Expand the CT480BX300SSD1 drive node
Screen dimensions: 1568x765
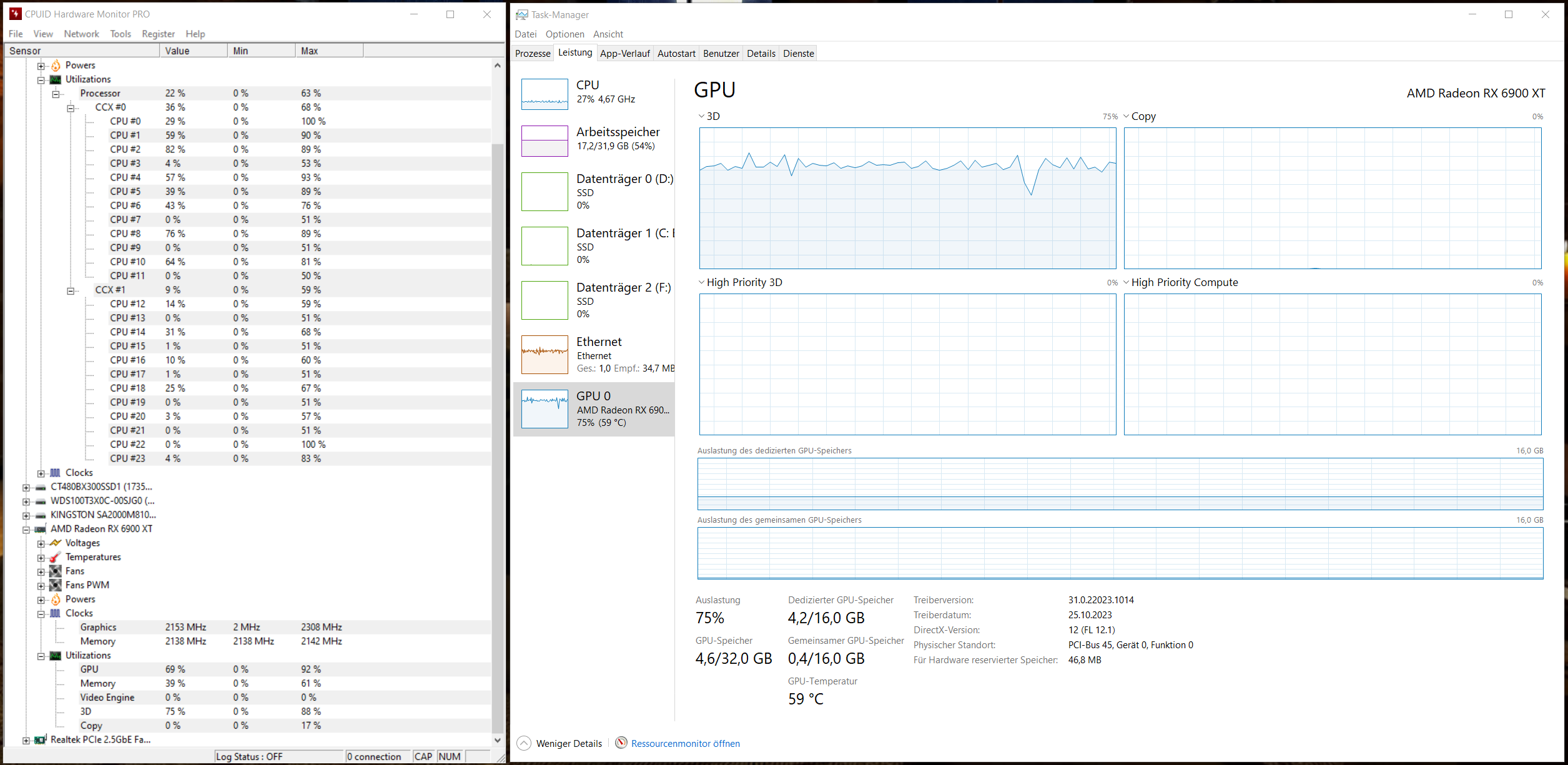click(x=26, y=488)
